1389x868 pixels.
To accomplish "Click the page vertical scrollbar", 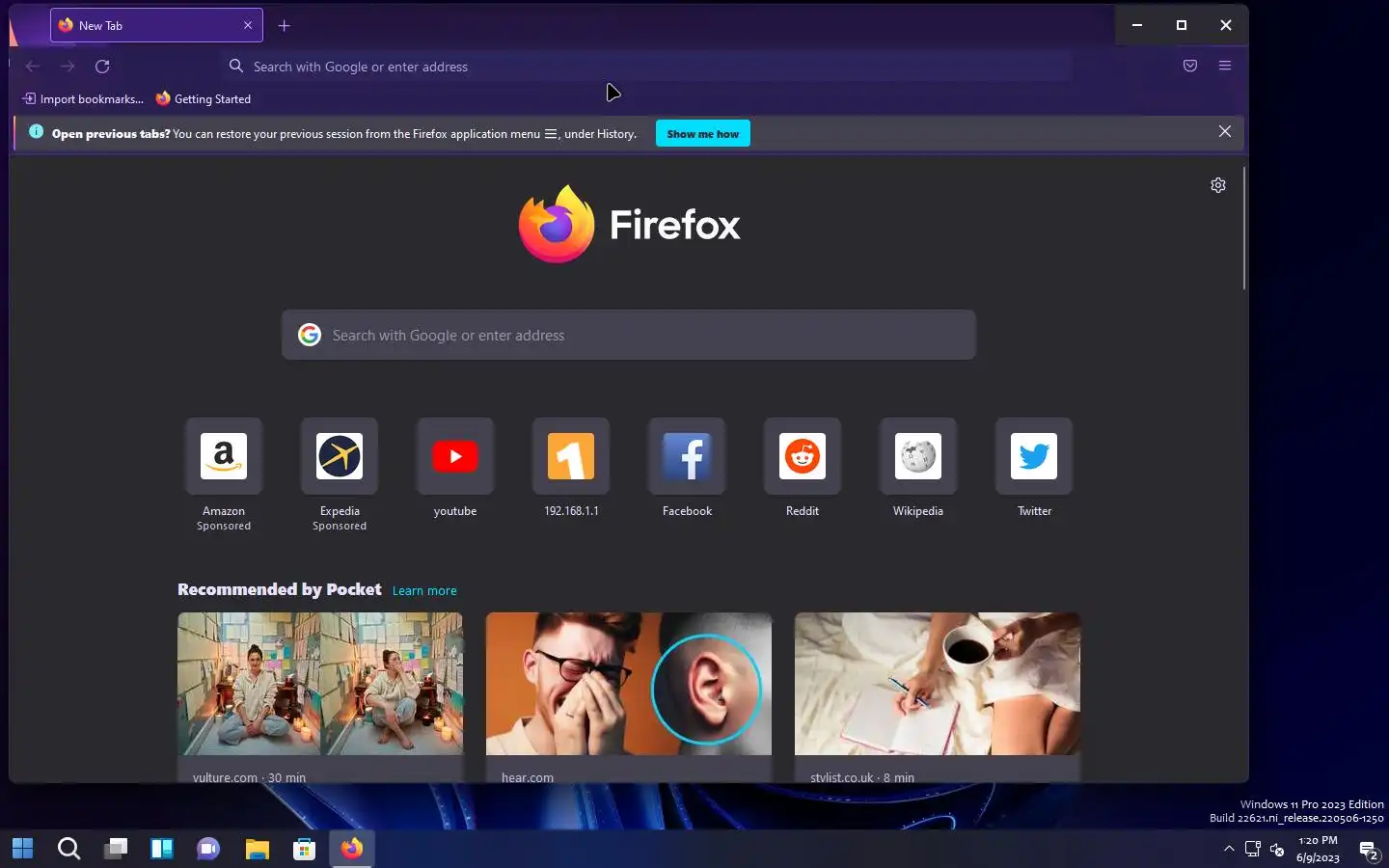I will tap(1244, 229).
